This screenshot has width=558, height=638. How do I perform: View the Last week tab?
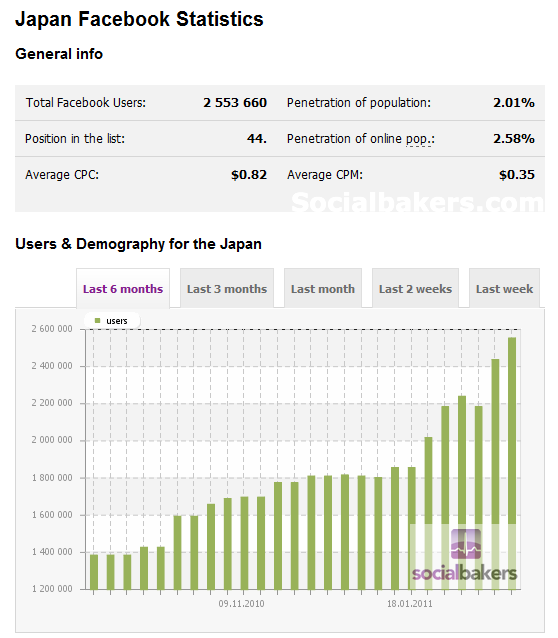pos(504,288)
